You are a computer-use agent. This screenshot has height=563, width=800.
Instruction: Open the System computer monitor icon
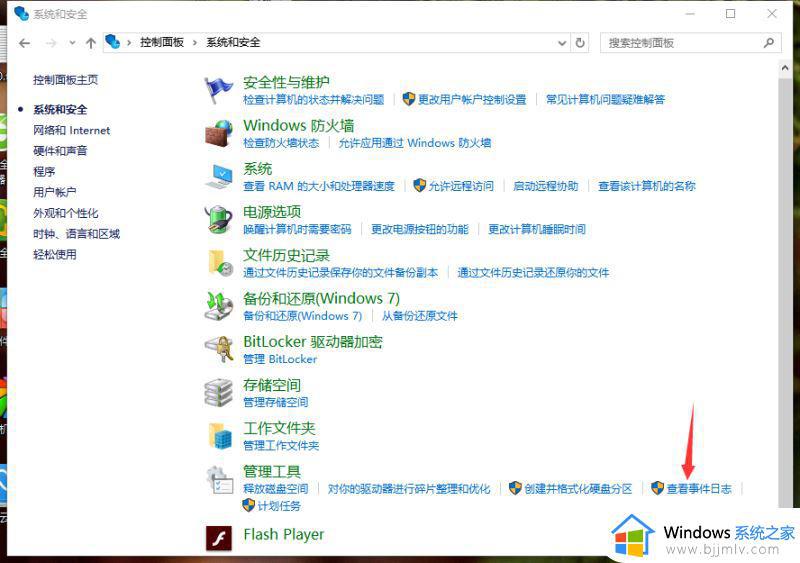pyautogui.click(x=219, y=176)
